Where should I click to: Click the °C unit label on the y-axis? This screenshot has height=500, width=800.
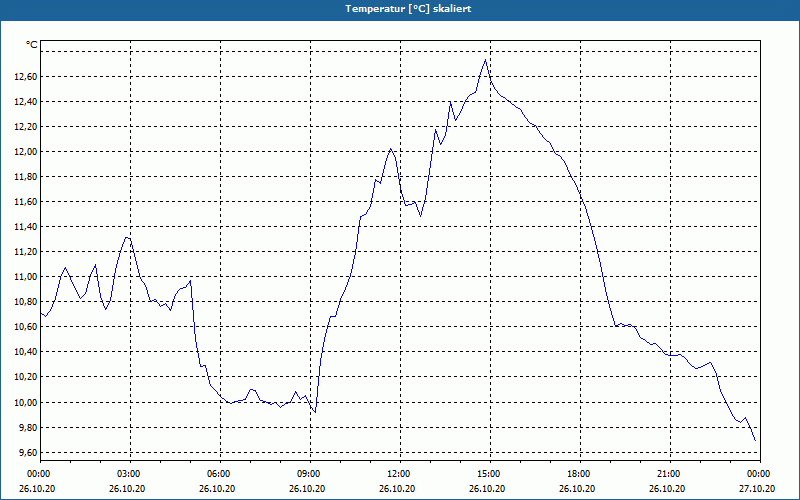click(32, 45)
